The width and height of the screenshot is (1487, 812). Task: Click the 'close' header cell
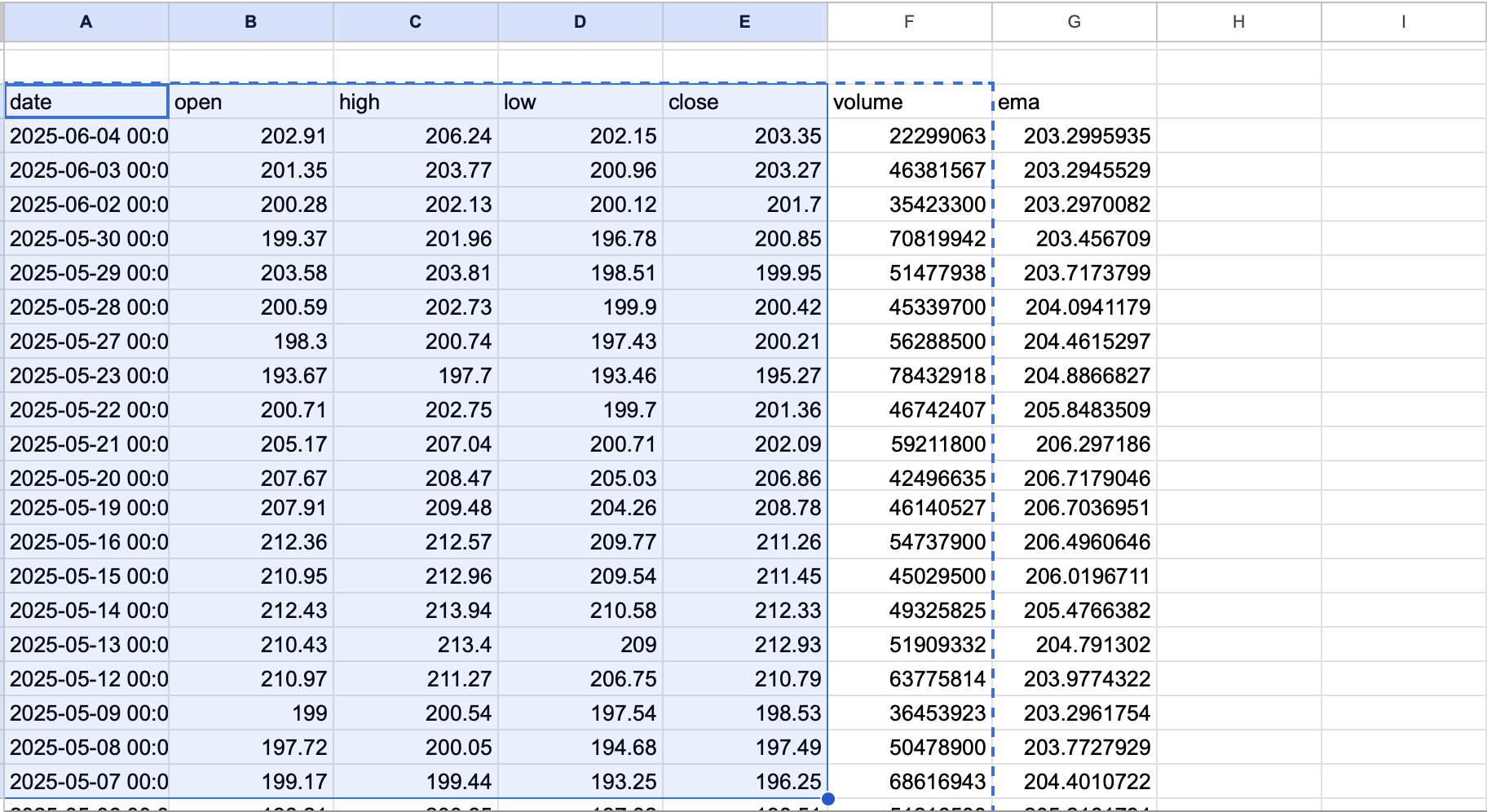(744, 102)
